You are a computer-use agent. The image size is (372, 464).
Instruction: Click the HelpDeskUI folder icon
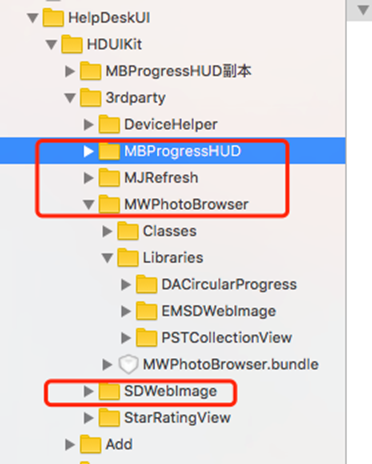(x=53, y=18)
